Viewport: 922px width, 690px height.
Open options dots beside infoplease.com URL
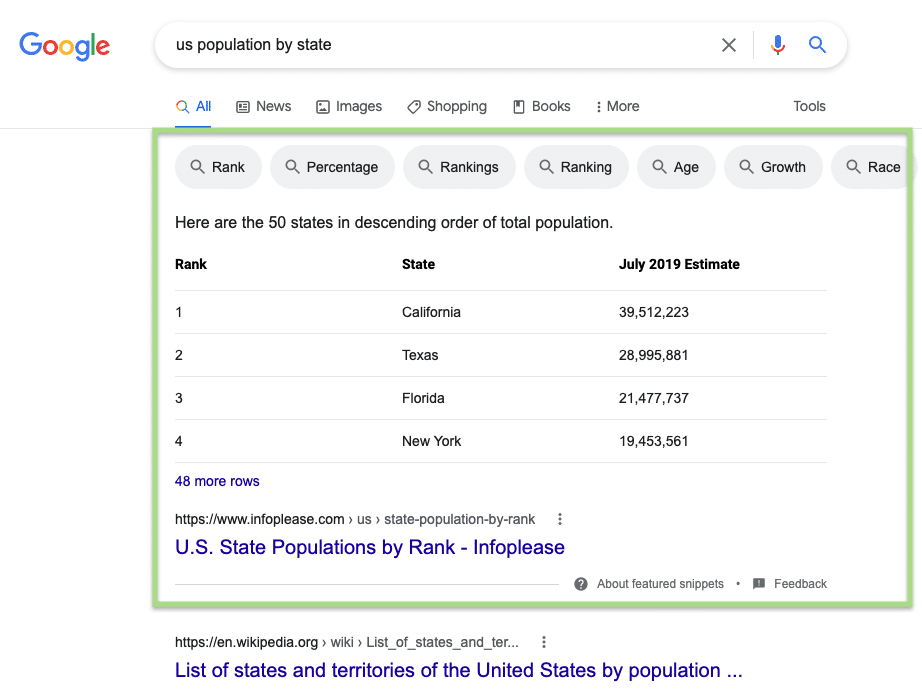click(x=560, y=519)
